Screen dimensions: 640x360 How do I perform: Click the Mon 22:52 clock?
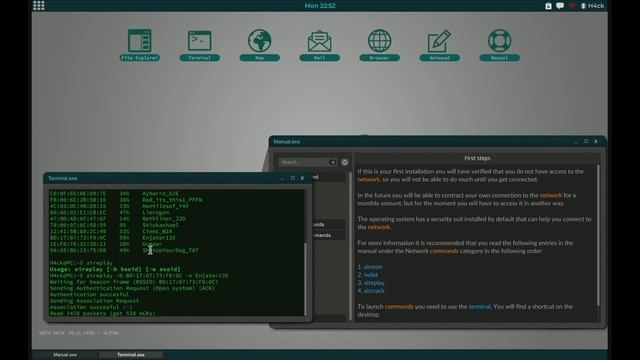coord(320,6)
